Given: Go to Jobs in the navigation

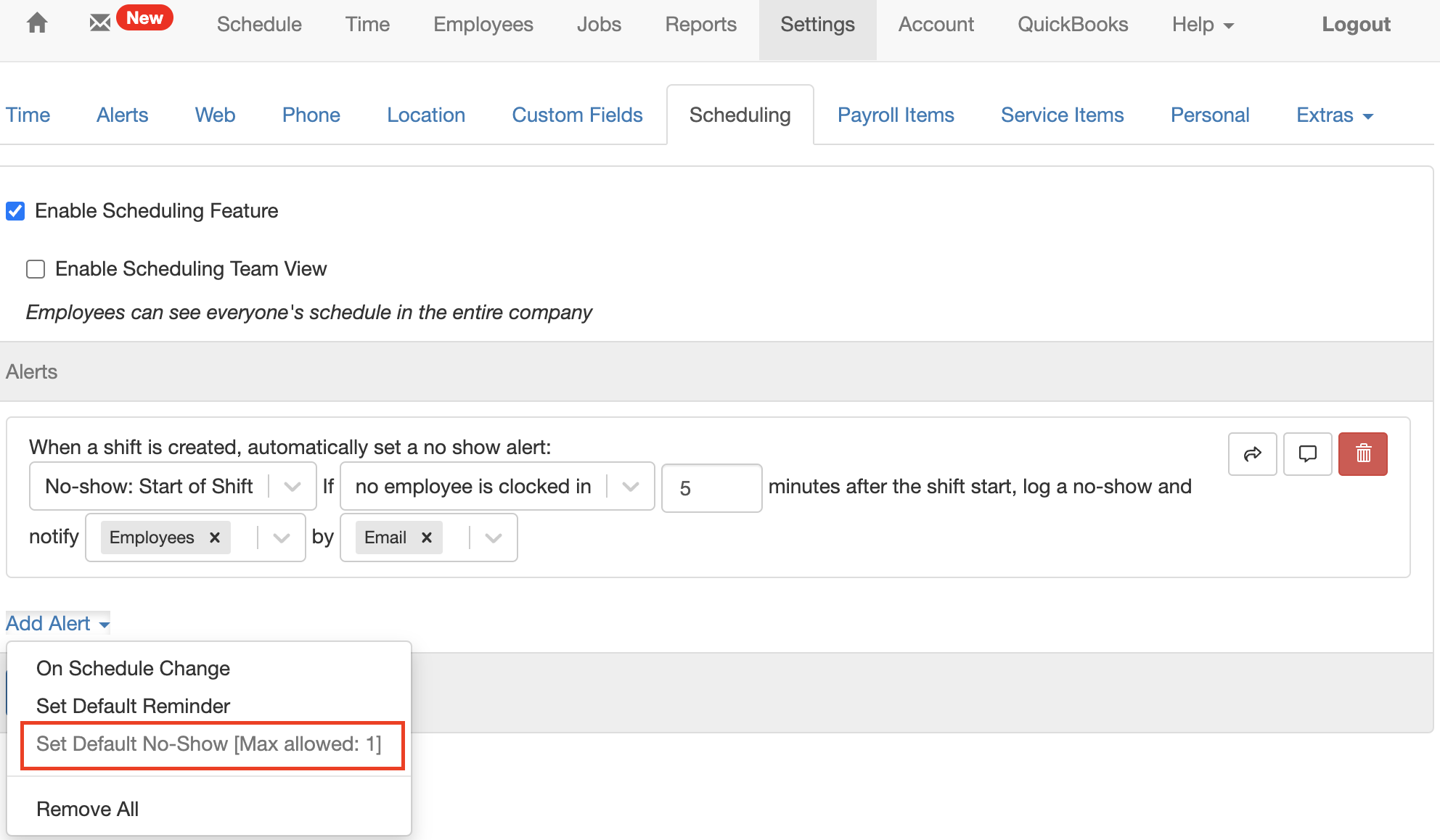Looking at the screenshot, I should tap(599, 25).
